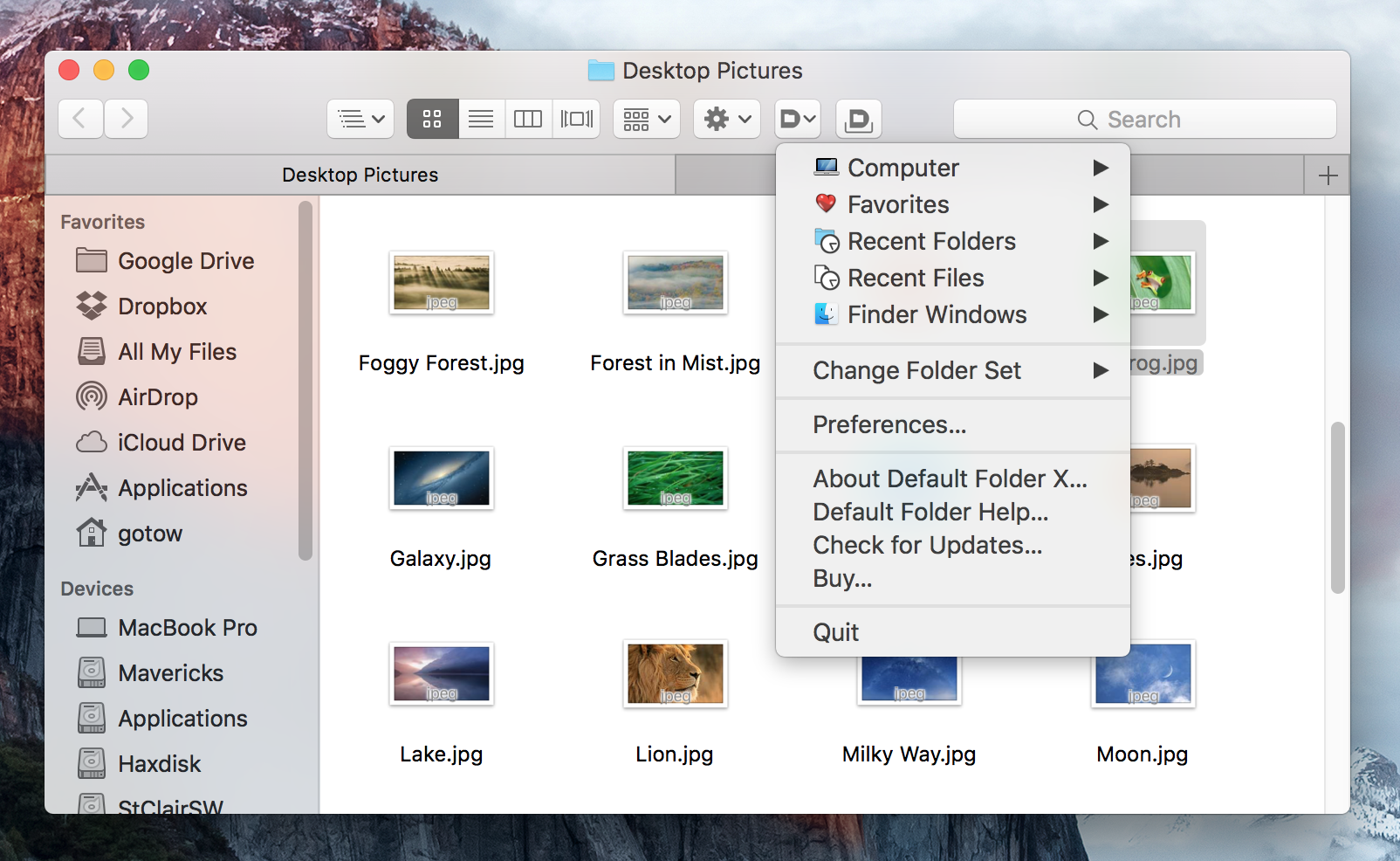Switch to Cover Flow view
Screen dimensions: 1400x861
click(576, 119)
